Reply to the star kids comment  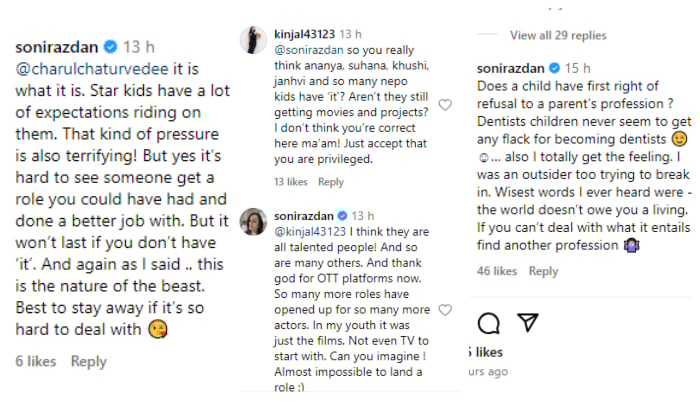(88, 361)
